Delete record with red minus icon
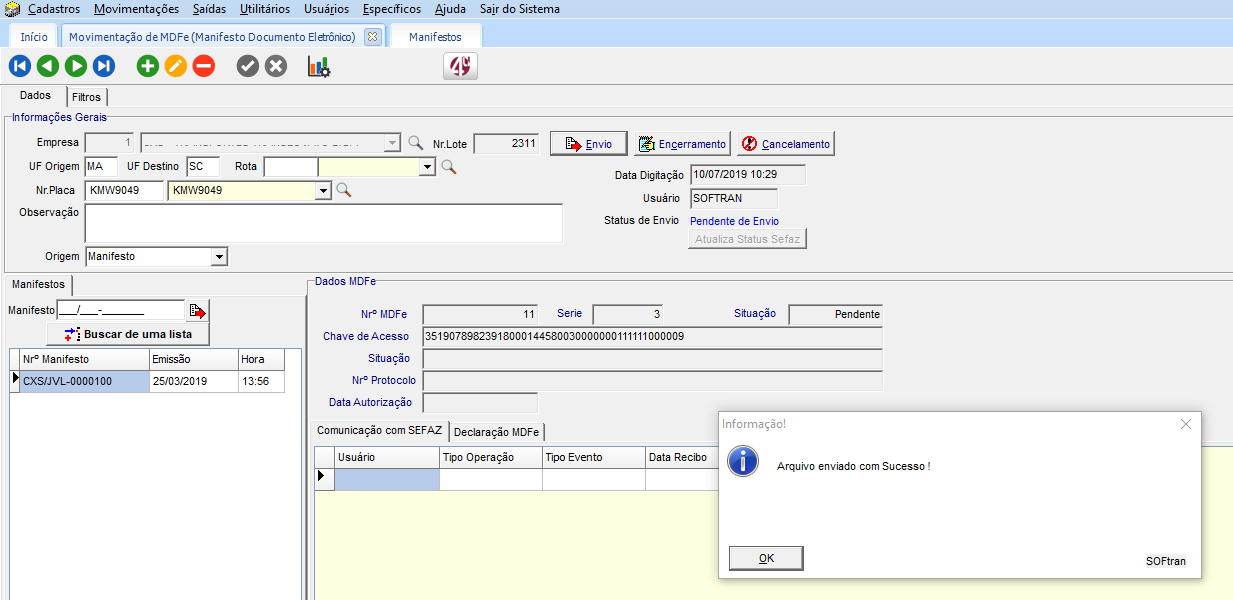 point(204,67)
